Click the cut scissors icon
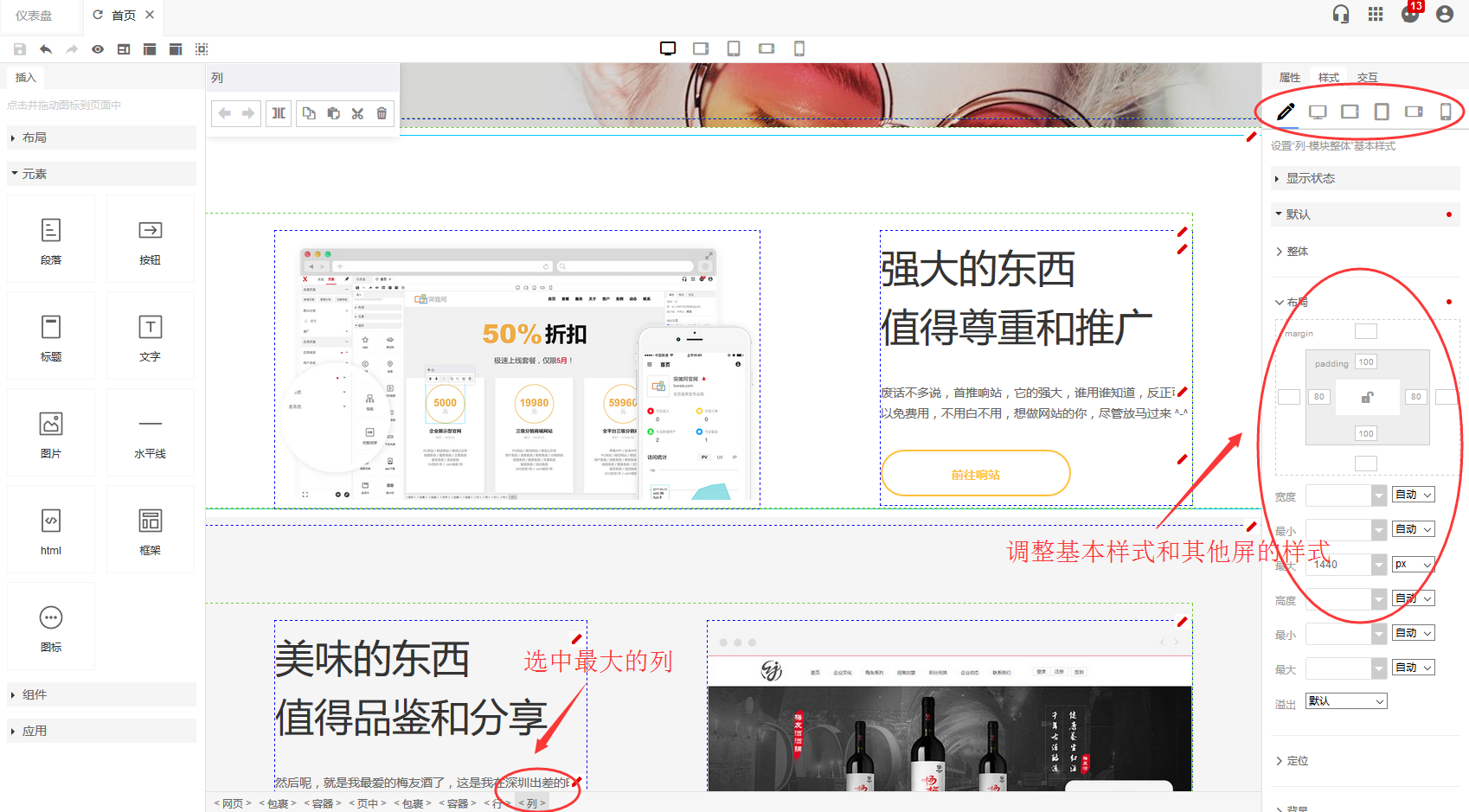1469x812 pixels. 357,113
